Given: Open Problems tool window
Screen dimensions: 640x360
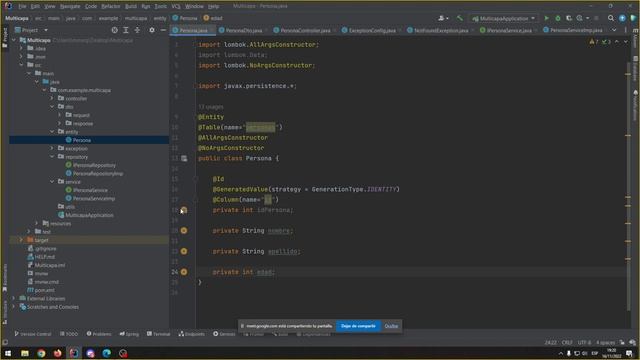Looking at the screenshot, I should pyautogui.click(x=98, y=334).
